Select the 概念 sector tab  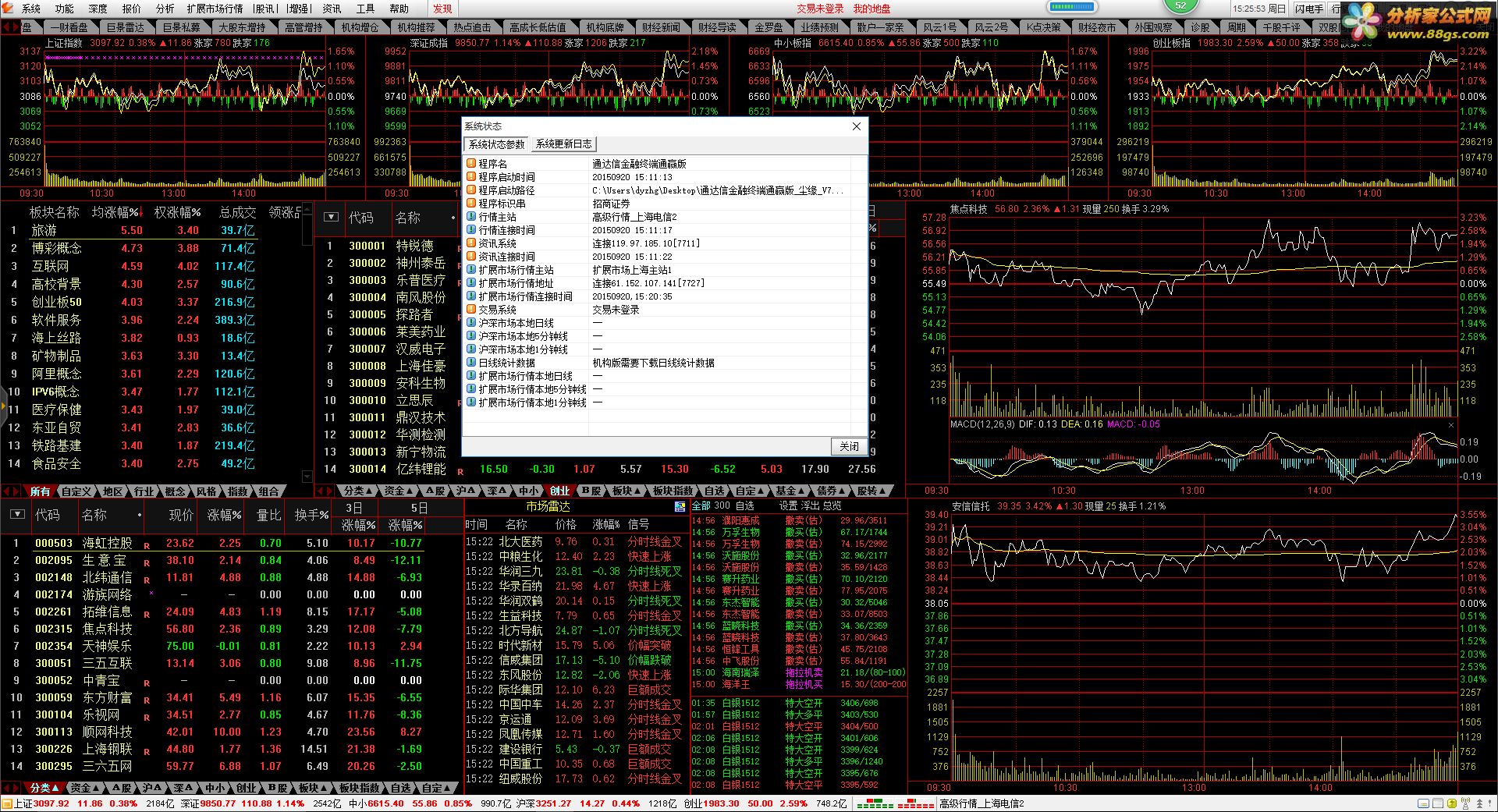point(176,491)
